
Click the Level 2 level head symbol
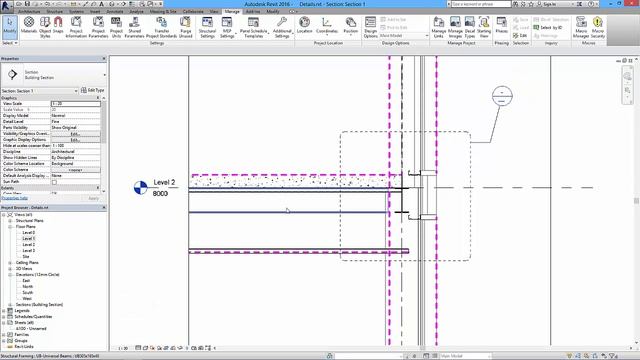140,188
